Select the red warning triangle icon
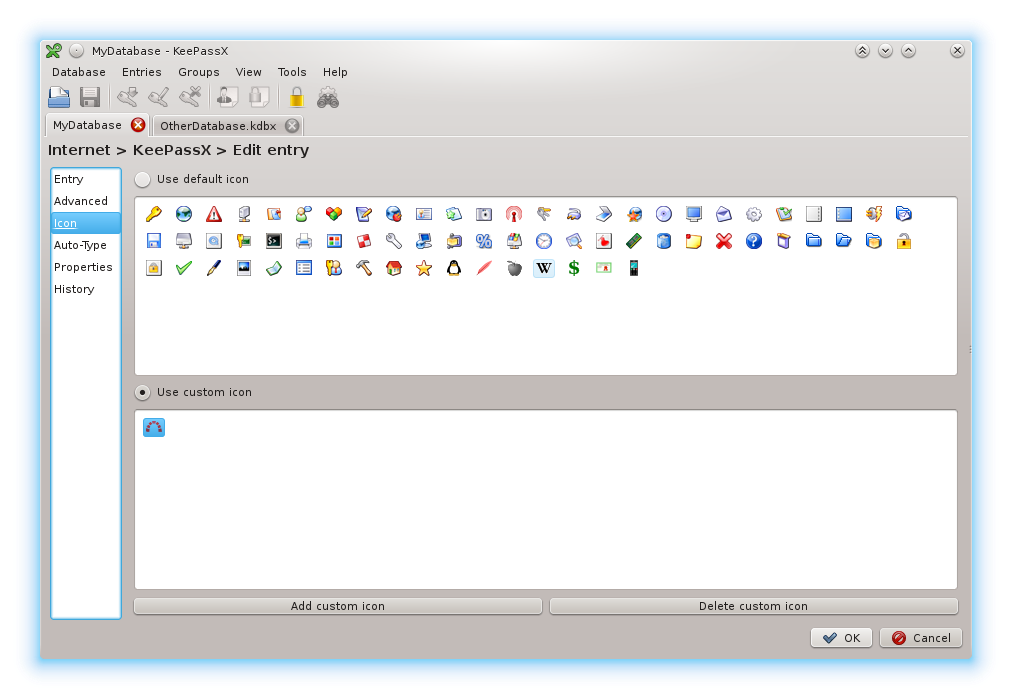The image size is (1012, 699). [214, 214]
